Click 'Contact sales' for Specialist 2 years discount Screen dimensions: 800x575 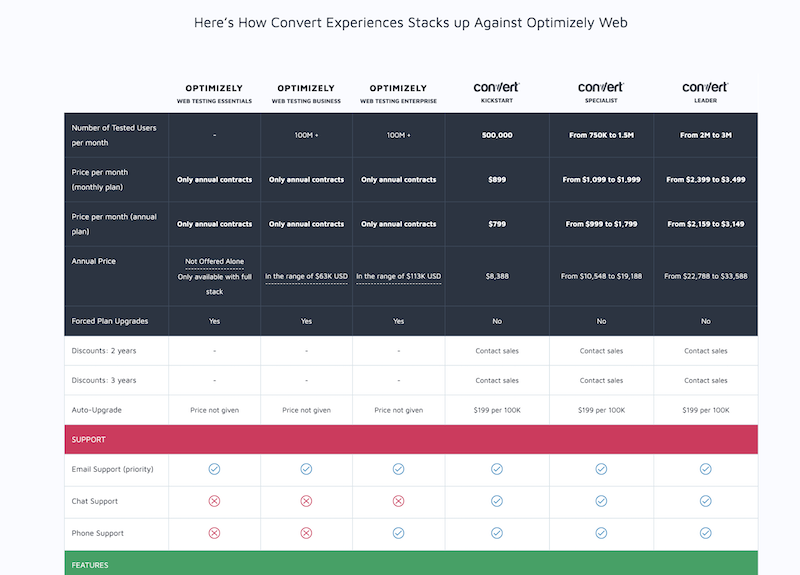pos(602,351)
